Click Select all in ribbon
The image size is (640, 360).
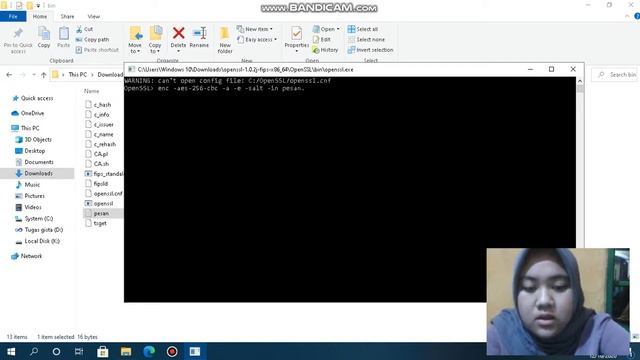pos(363,29)
